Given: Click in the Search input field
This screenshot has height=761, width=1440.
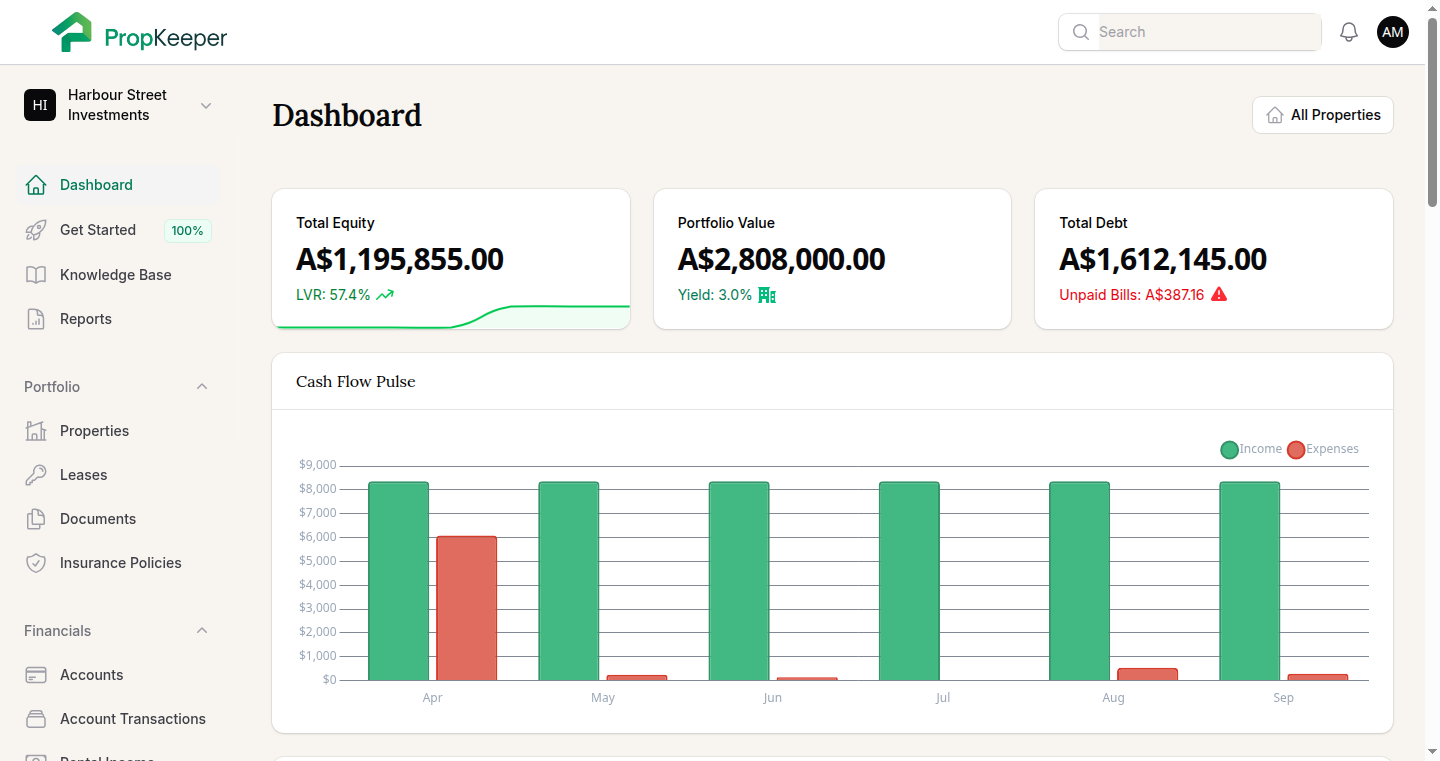Looking at the screenshot, I should pos(1208,32).
